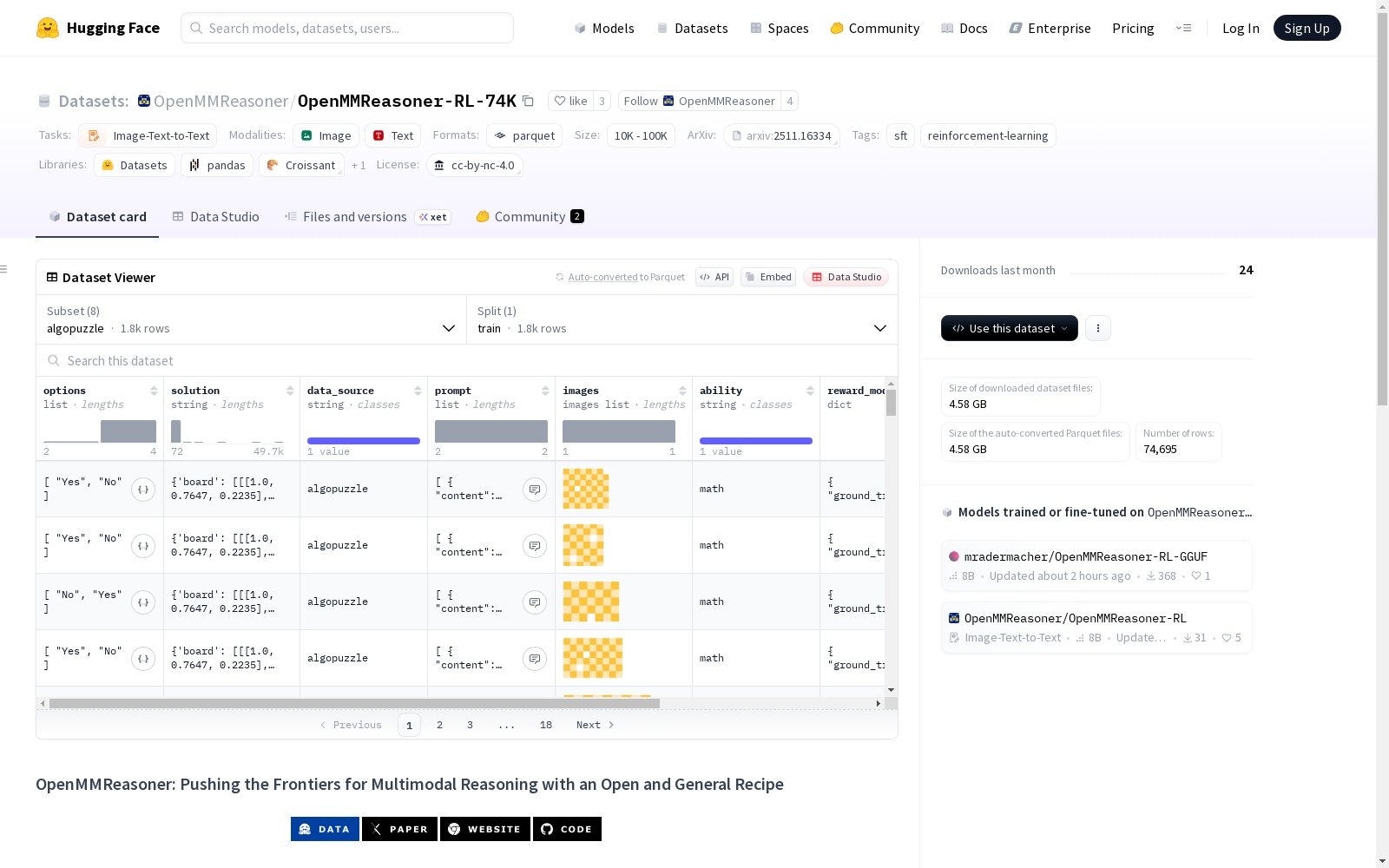1389x868 pixels.
Task: Sort by the images column
Action: point(682,391)
